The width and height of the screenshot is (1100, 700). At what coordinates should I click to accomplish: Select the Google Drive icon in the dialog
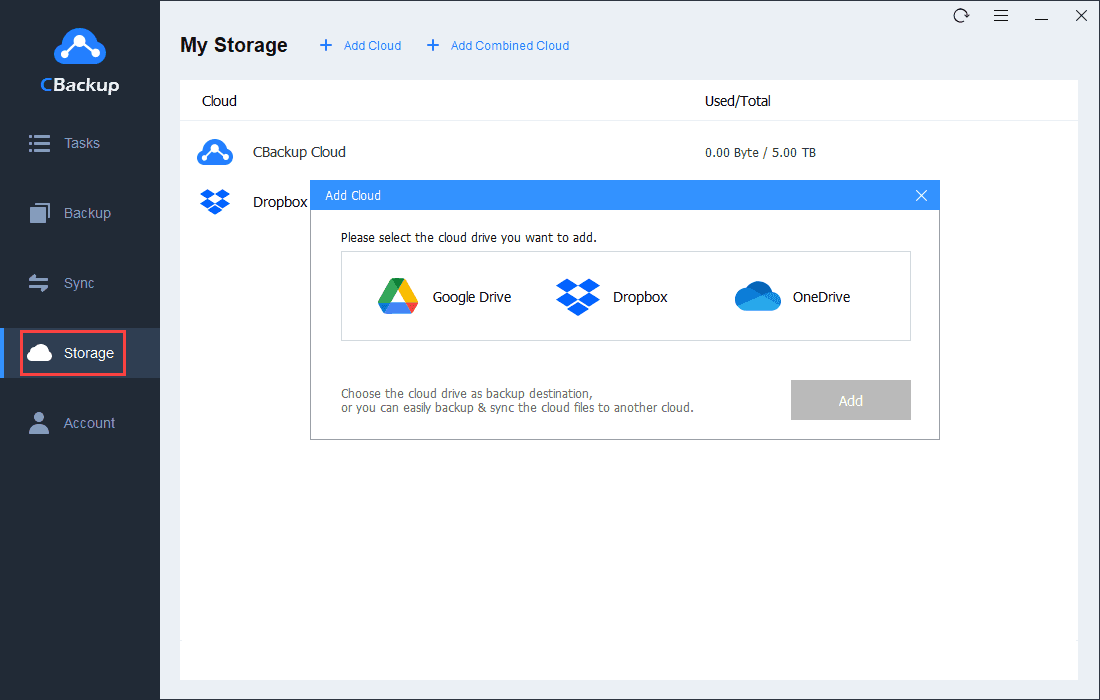tap(398, 296)
